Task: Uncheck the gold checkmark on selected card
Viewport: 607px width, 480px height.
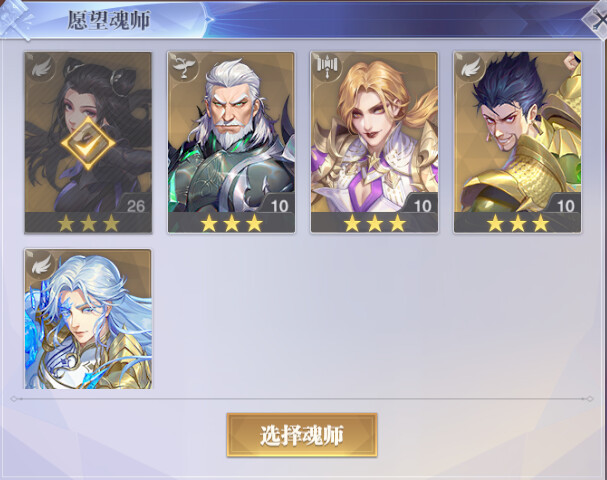Action: pyautogui.click(x=88, y=144)
